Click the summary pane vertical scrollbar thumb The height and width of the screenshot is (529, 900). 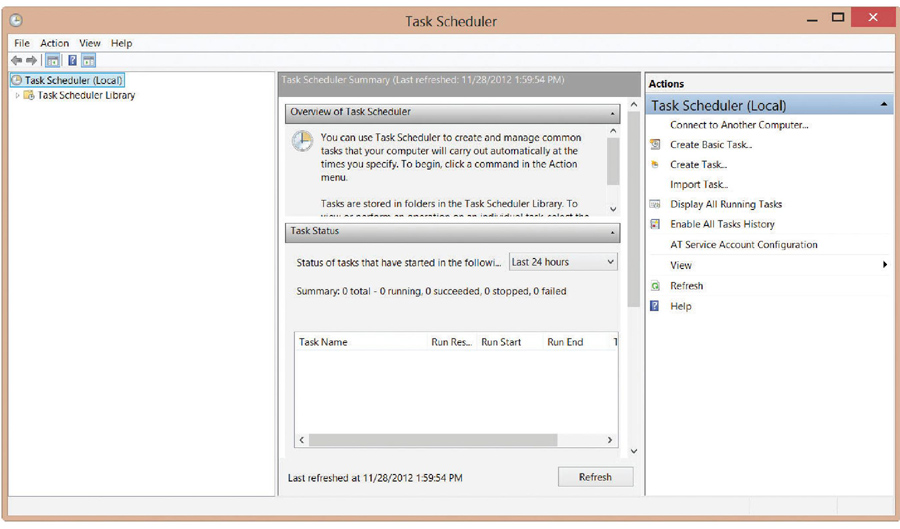tap(634, 209)
